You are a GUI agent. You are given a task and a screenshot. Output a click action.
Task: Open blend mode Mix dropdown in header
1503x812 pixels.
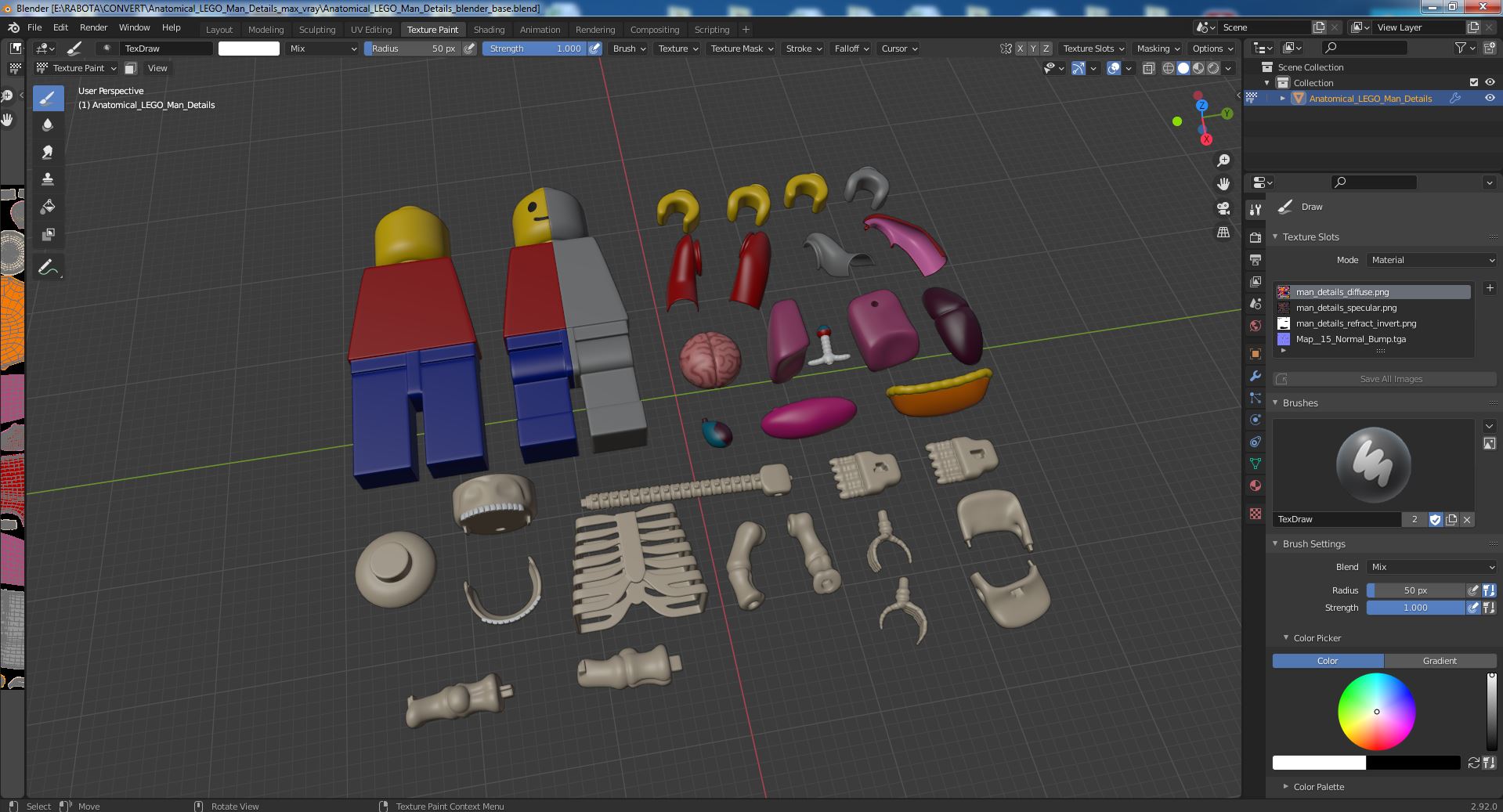(322, 49)
